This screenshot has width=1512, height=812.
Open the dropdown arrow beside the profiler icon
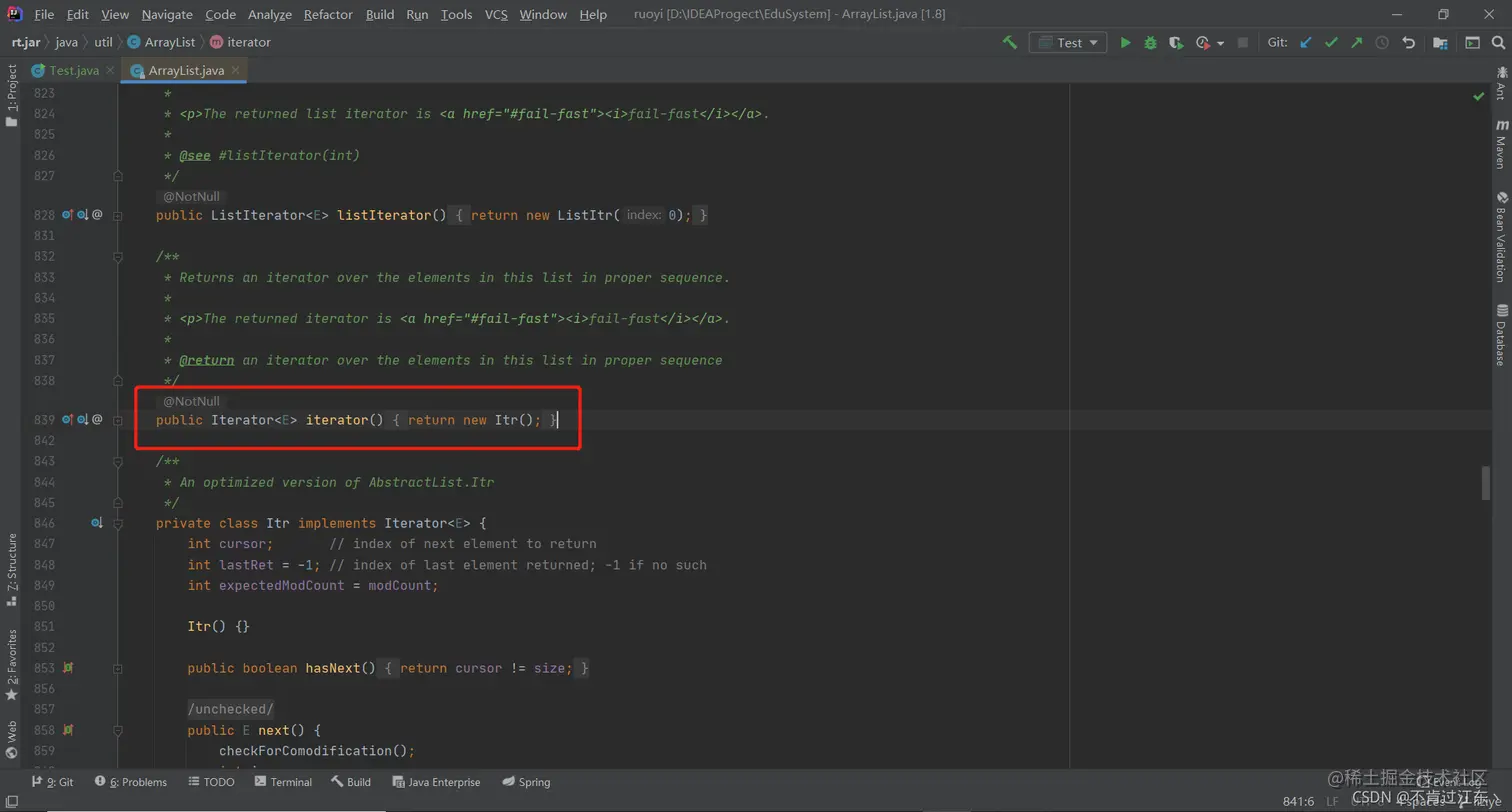pyautogui.click(x=1221, y=43)
